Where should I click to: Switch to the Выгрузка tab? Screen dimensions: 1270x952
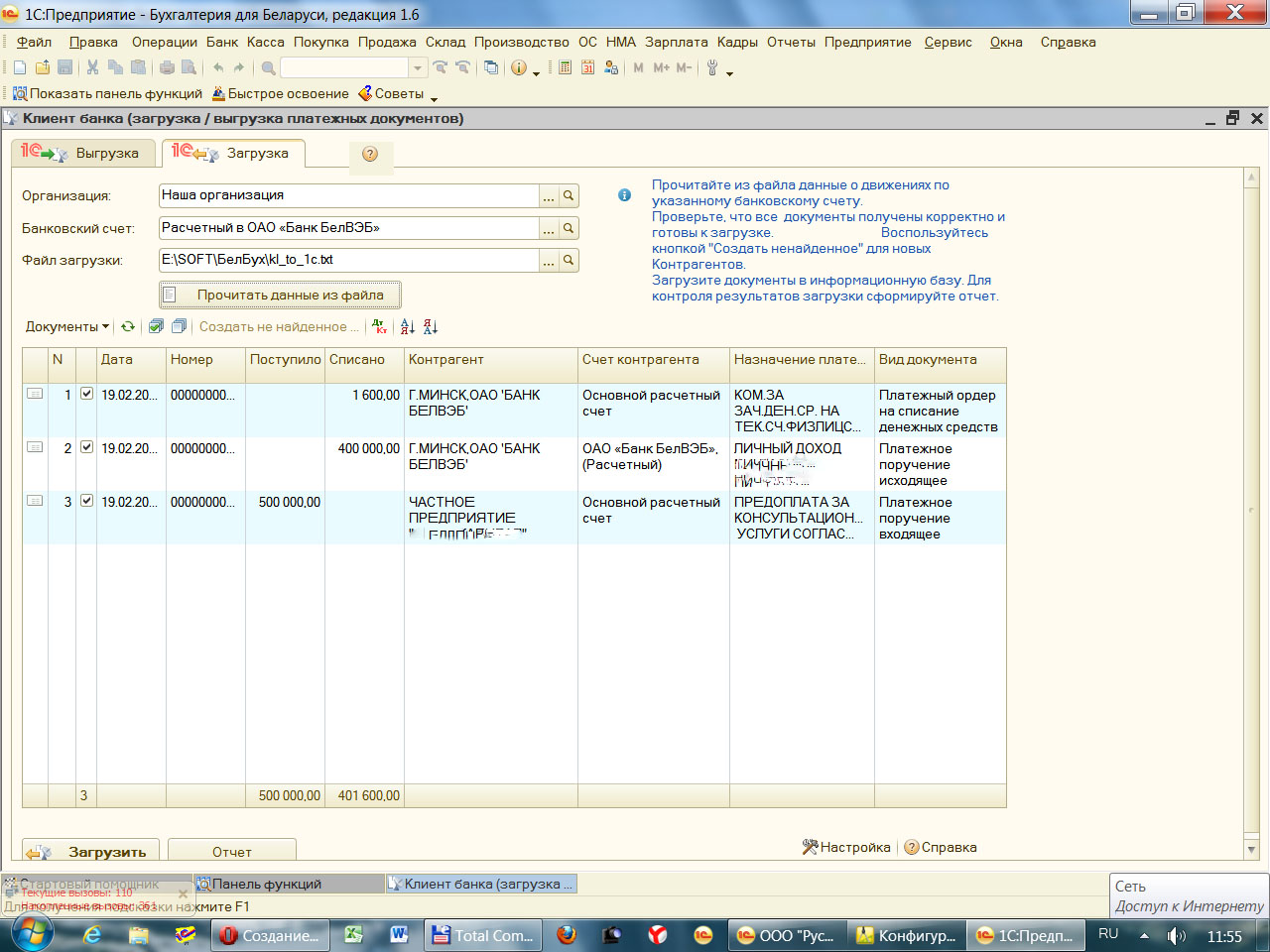point(84,153)
